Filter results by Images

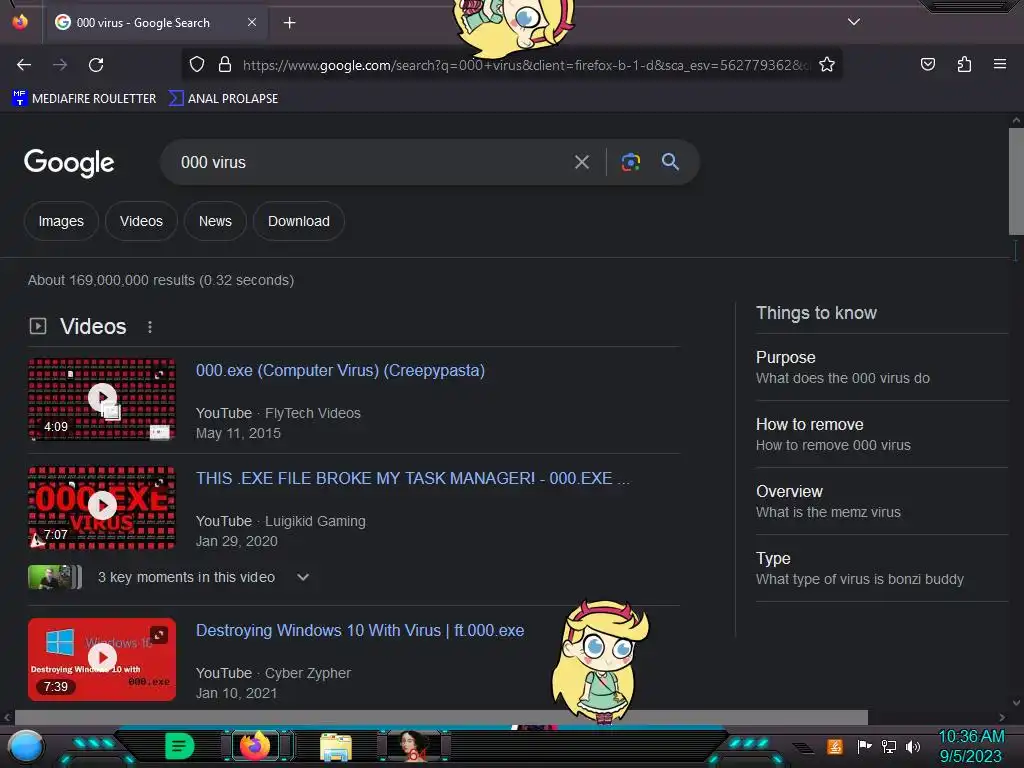tap(61, 221)
